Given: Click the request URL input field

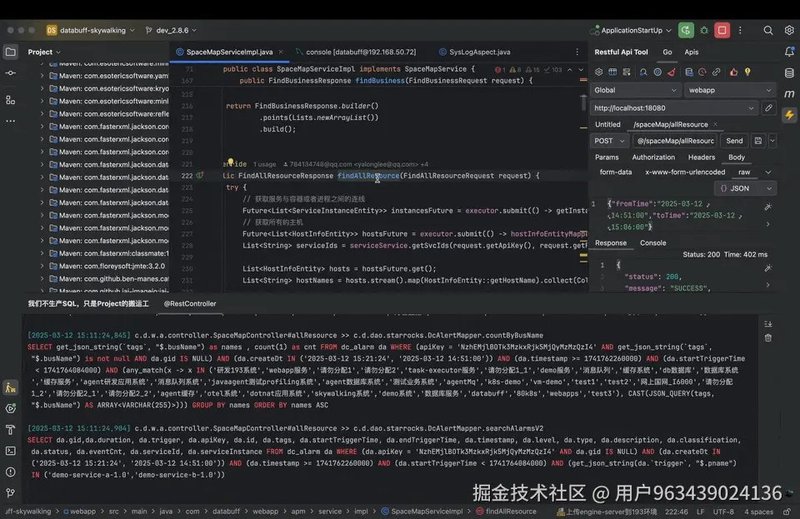Looking at the screenshot, I should (675, 141).
